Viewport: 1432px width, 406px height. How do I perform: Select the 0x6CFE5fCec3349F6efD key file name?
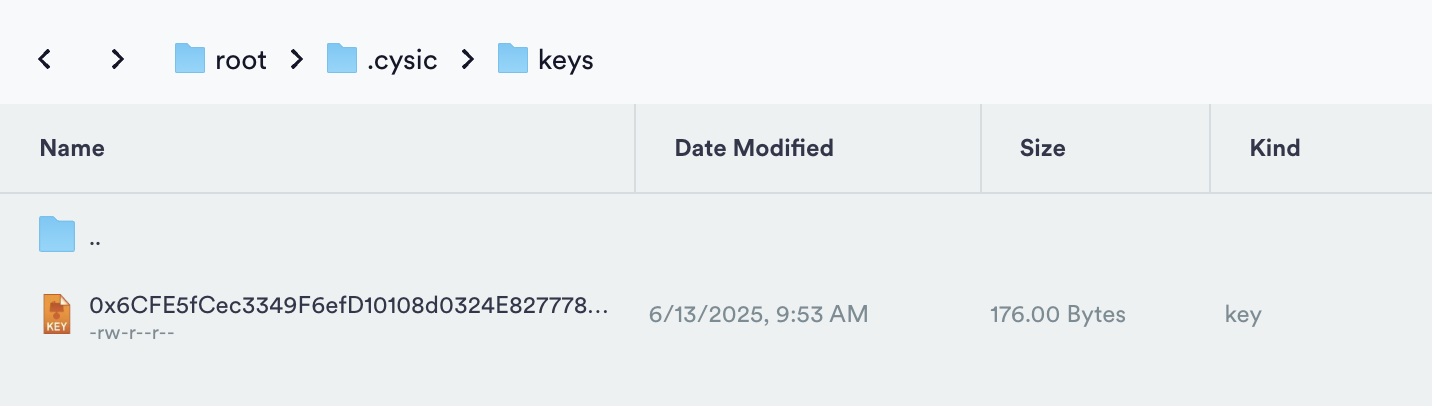pyautogui.click(x=348, y=304)
